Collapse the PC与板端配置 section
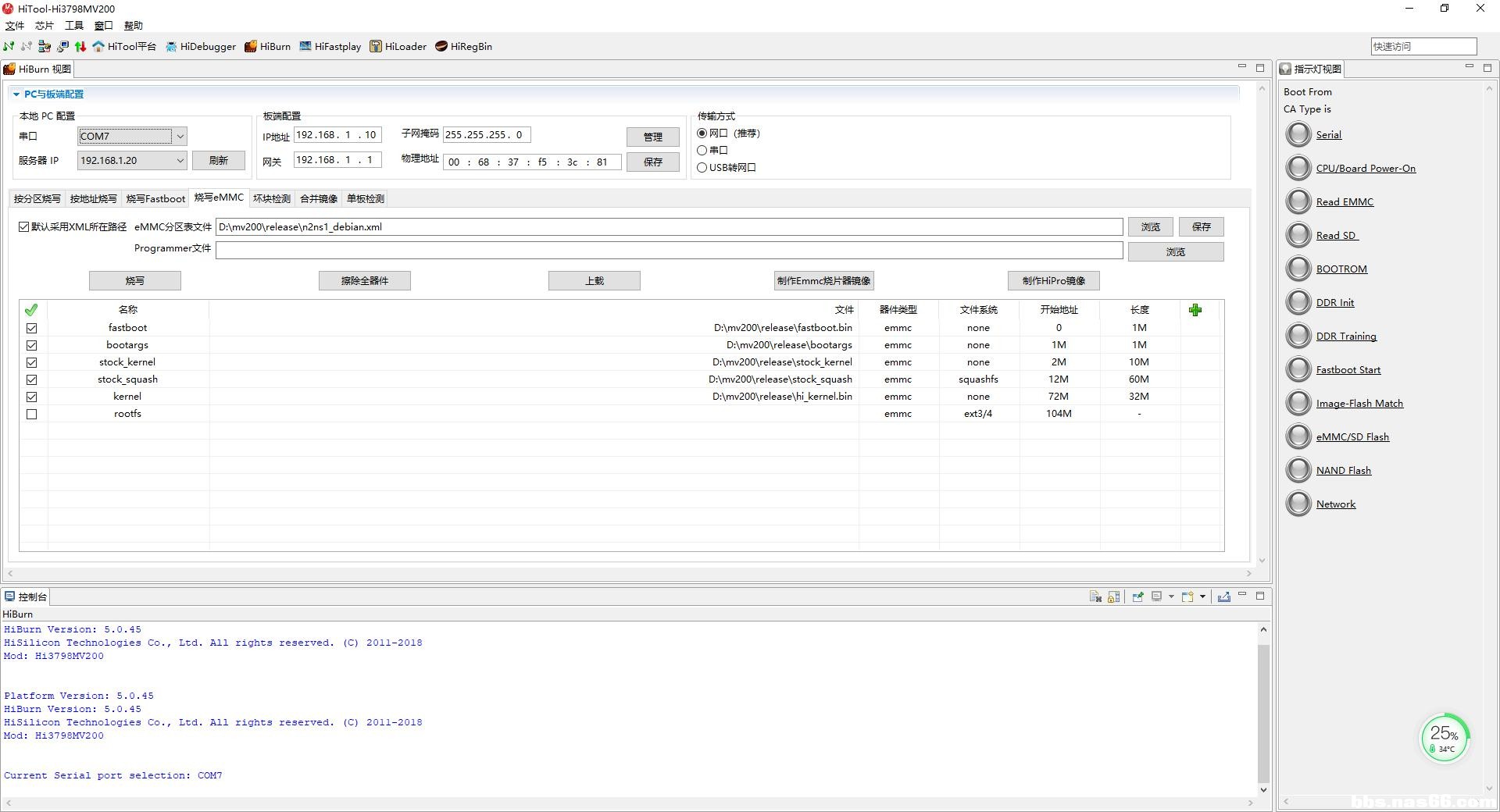The image size is (1500, 812). pyautogui.click(x=16, y=94)
